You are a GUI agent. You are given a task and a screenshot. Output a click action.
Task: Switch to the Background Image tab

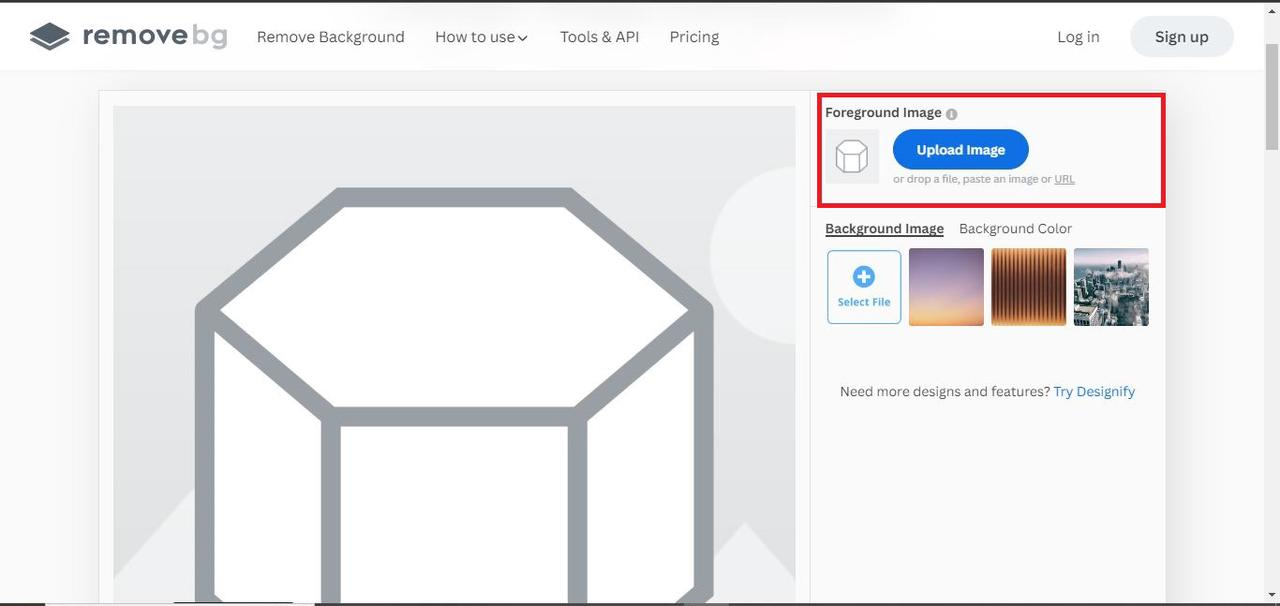tap(884, 229)
